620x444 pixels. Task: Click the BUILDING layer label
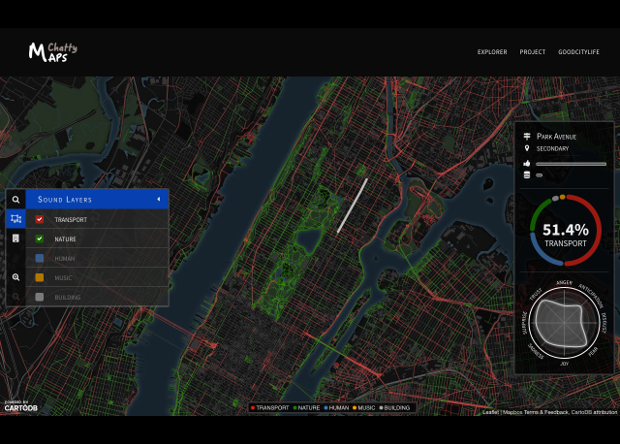[68, 297]
